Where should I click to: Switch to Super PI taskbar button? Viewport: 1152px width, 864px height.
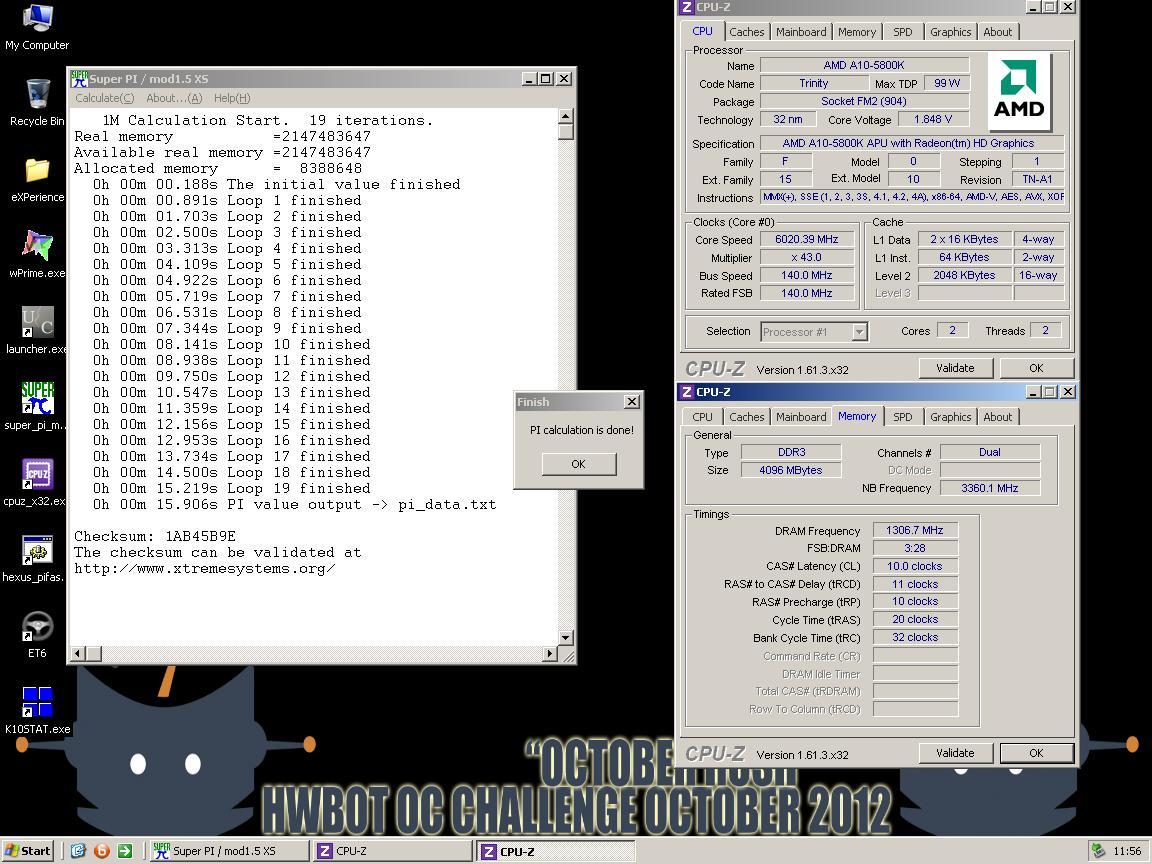click(229, 851)
